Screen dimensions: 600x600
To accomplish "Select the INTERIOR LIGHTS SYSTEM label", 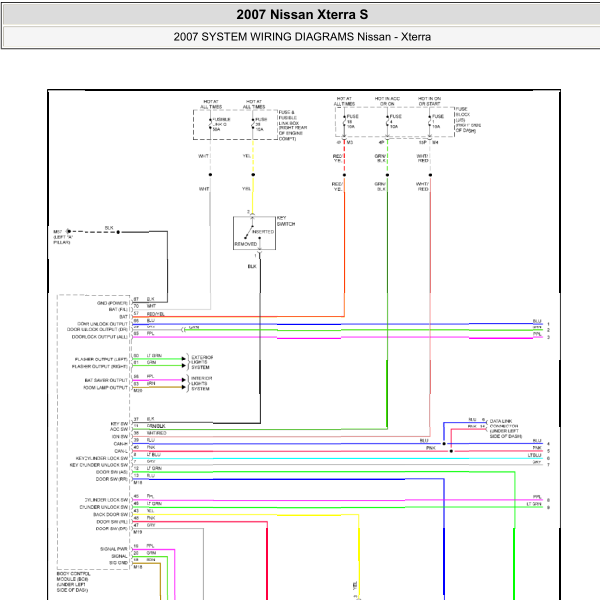I will (201, 383).
